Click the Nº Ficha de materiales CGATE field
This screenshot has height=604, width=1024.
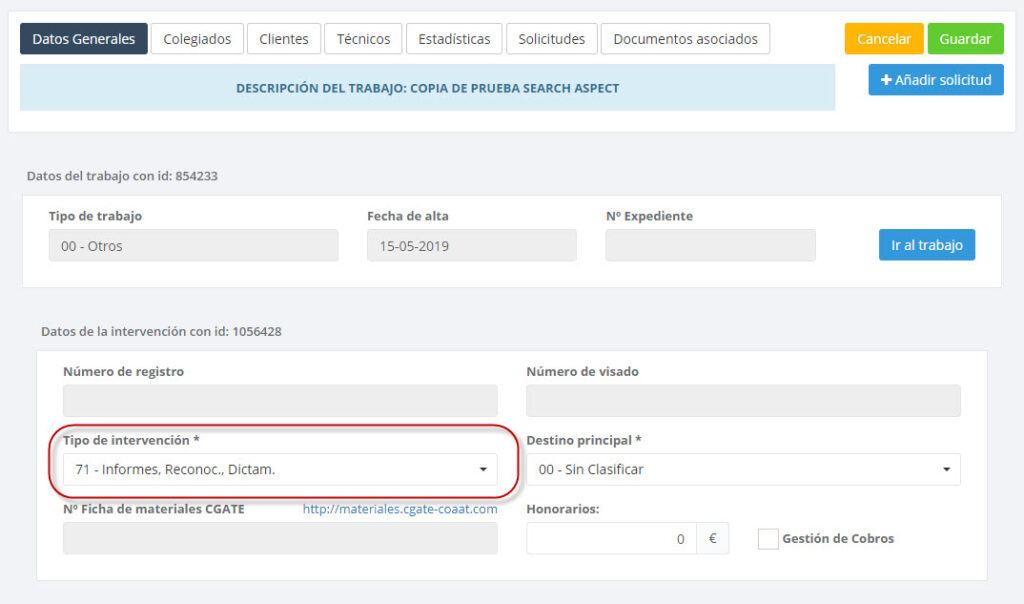click(280, 538)
